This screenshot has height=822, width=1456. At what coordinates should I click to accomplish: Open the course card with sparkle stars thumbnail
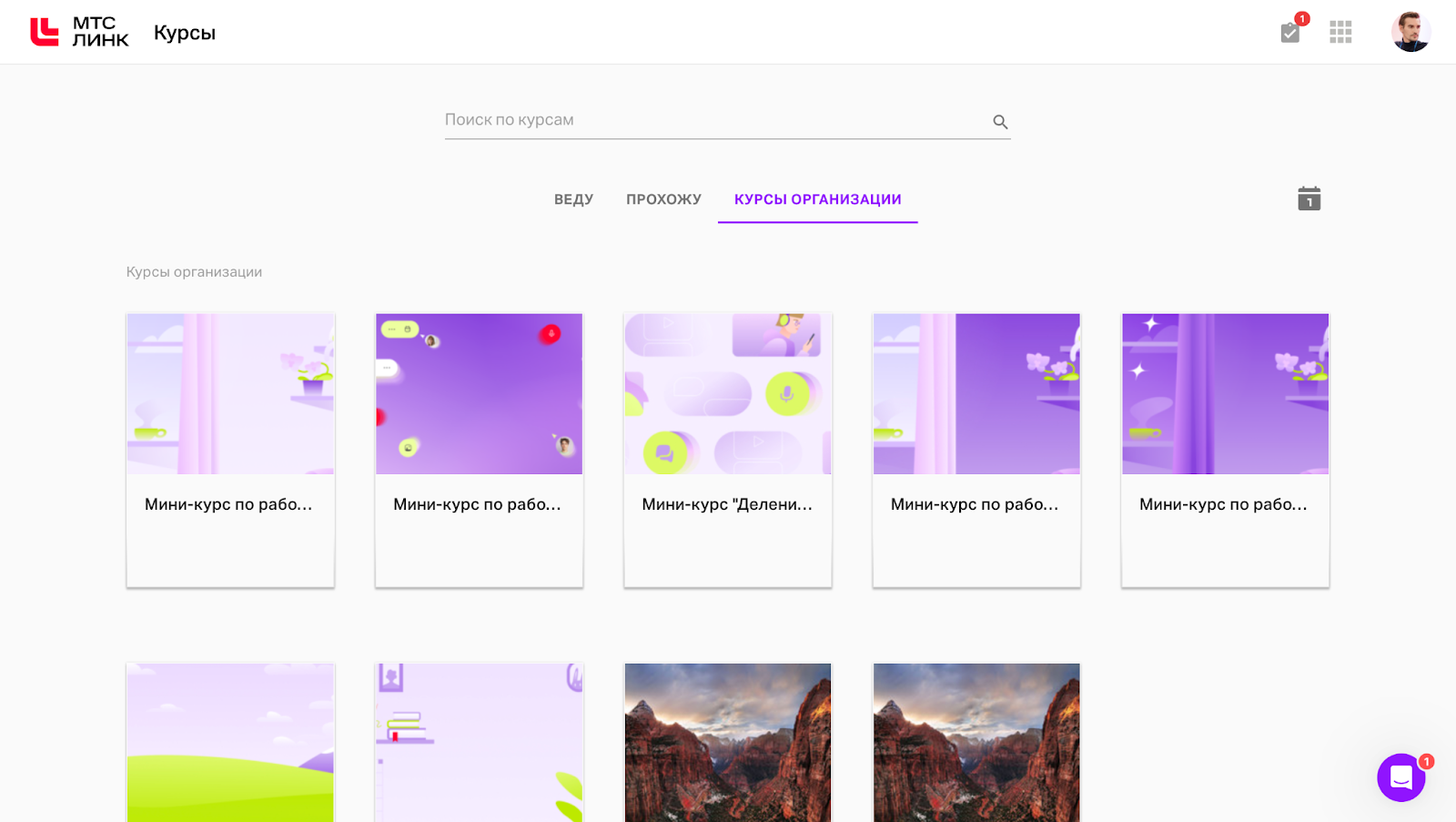point(1225,450)
